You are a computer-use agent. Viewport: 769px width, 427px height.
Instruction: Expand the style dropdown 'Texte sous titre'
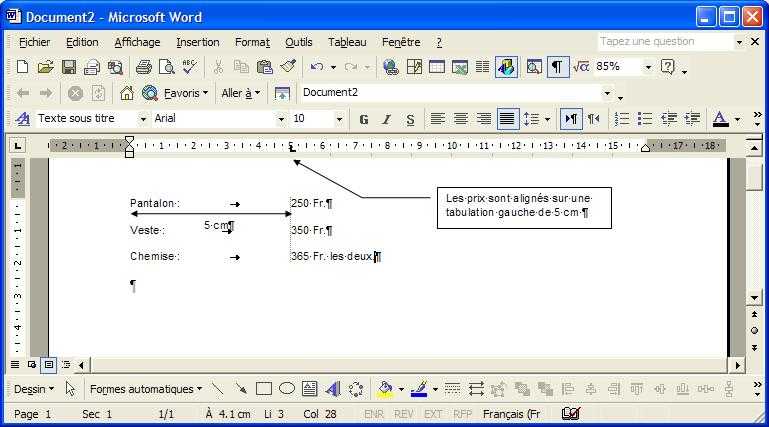pyautogui.click(x=143, y=119)
